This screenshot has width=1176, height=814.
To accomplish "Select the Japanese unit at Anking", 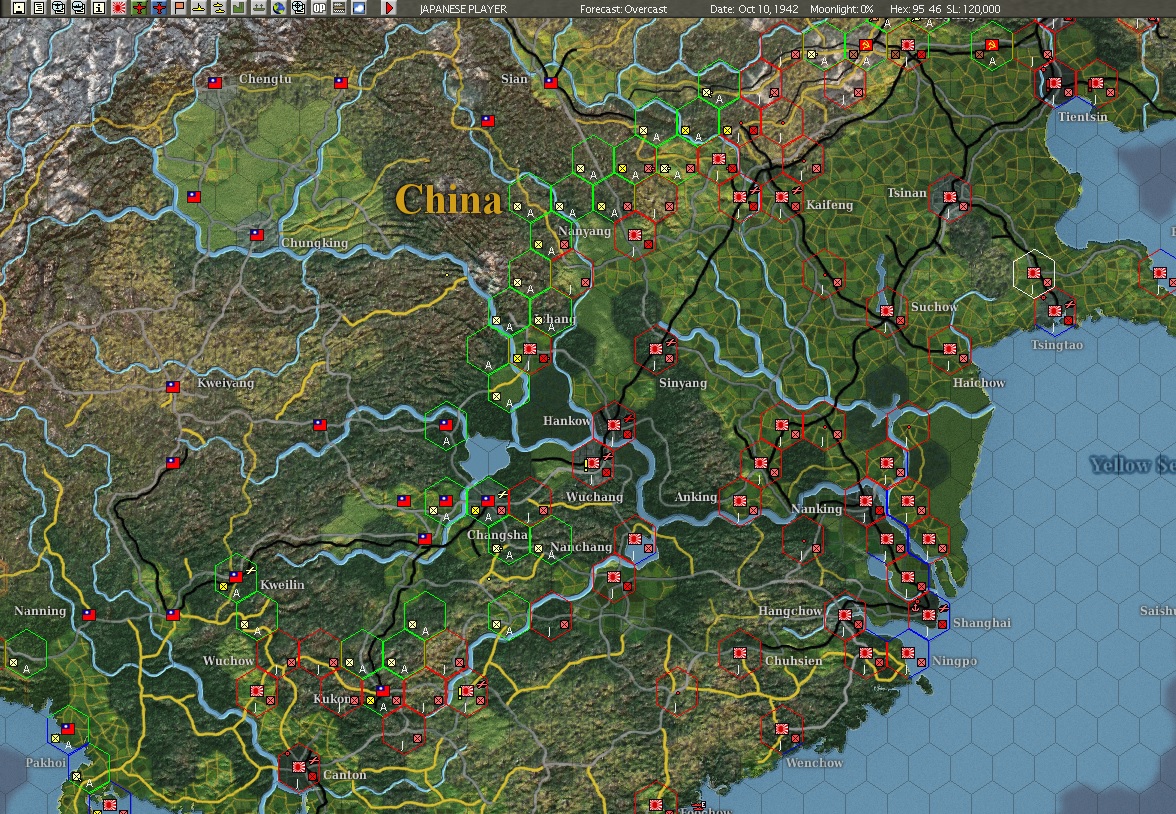I will pos(740,501).
